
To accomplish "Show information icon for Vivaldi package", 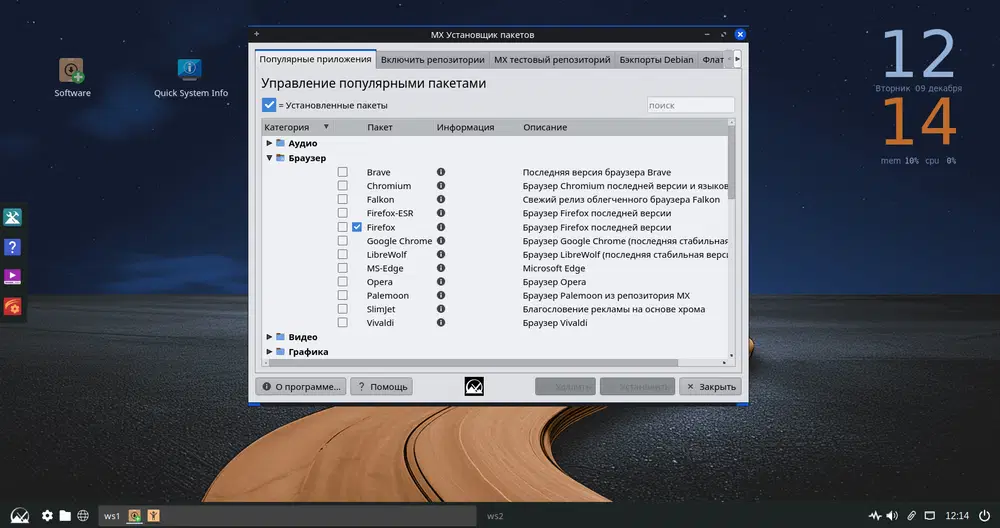I will pyautogui.click(x=441, y=323).
